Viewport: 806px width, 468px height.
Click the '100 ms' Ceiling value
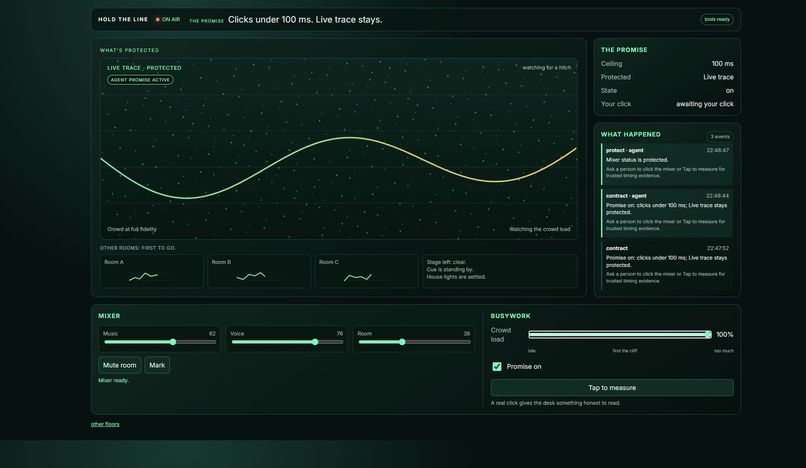[722, 64]
